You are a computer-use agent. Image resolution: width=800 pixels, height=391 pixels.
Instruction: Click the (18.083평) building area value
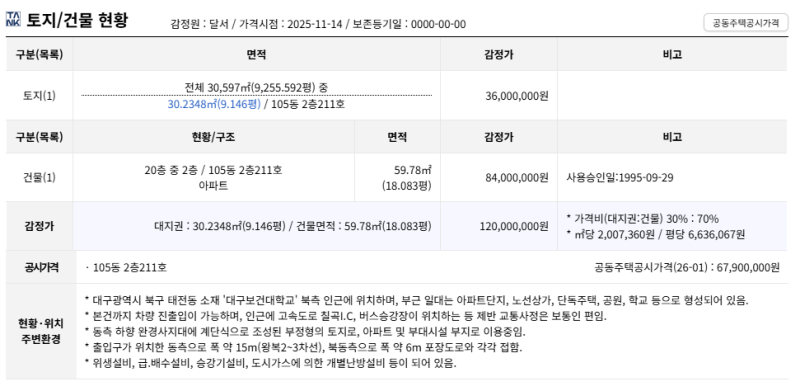click(407, 186)
